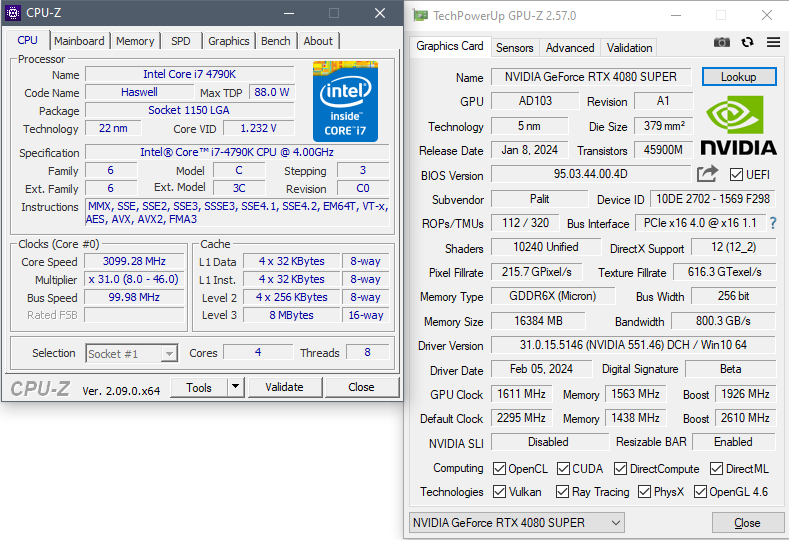
Task: Click the Resizable BAR Enabled value
Action: point(734,442)
